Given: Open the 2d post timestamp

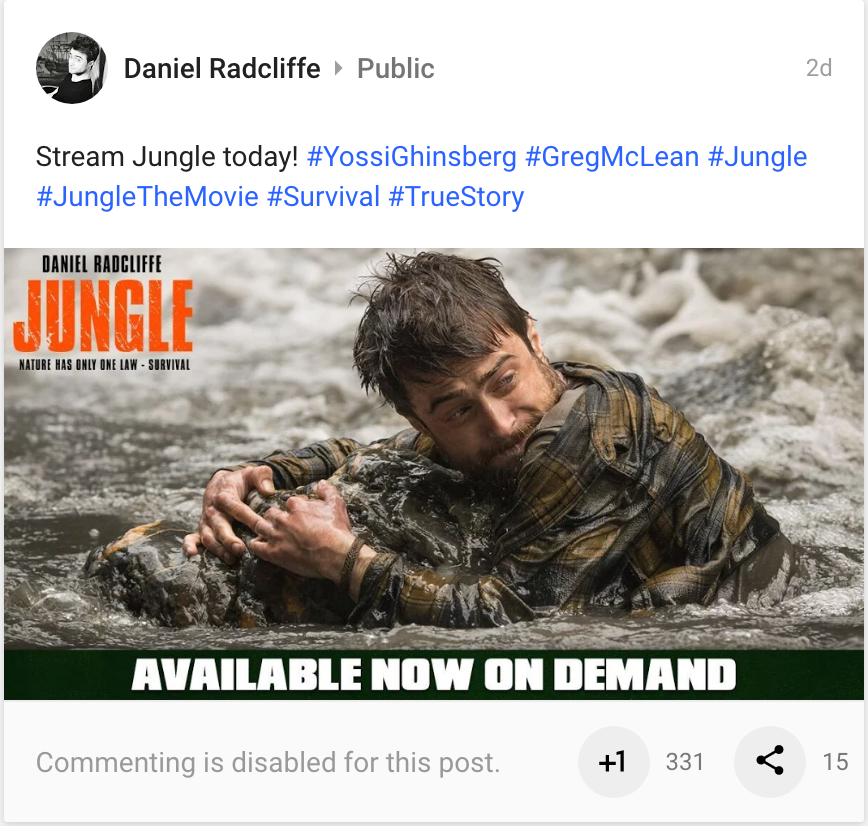Looking at the screenshot, I should point(819,68).
